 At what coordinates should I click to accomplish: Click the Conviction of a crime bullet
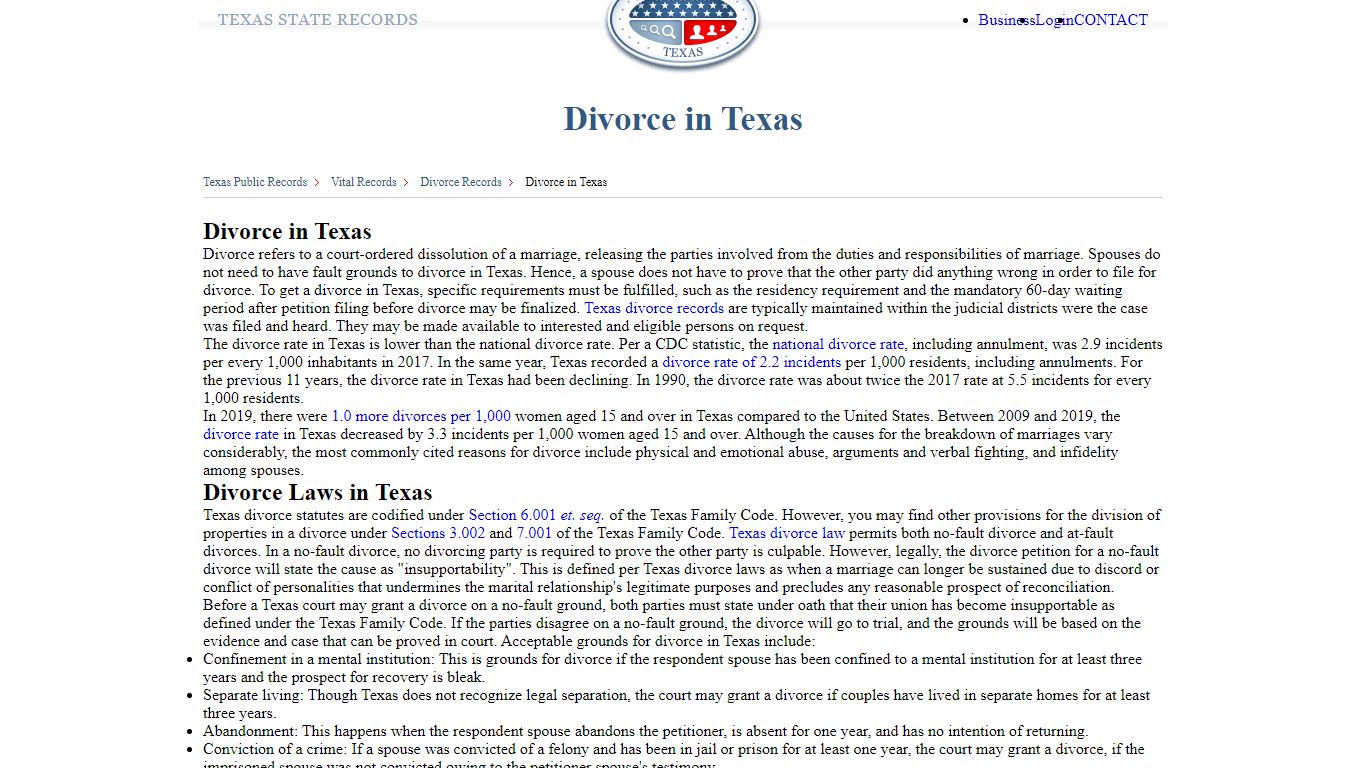point(674,757)
